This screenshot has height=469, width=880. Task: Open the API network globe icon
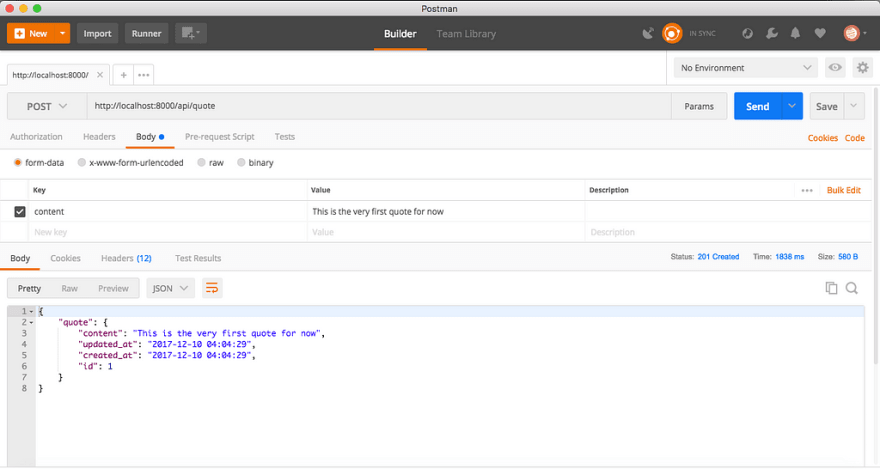747,34
